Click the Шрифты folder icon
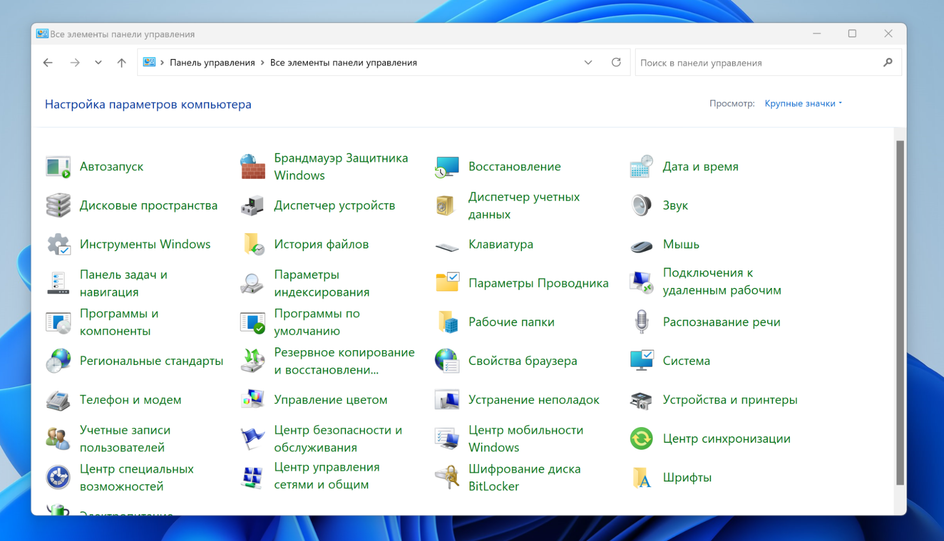The height and width of the screenshot is (541, 944). [641, 477]
